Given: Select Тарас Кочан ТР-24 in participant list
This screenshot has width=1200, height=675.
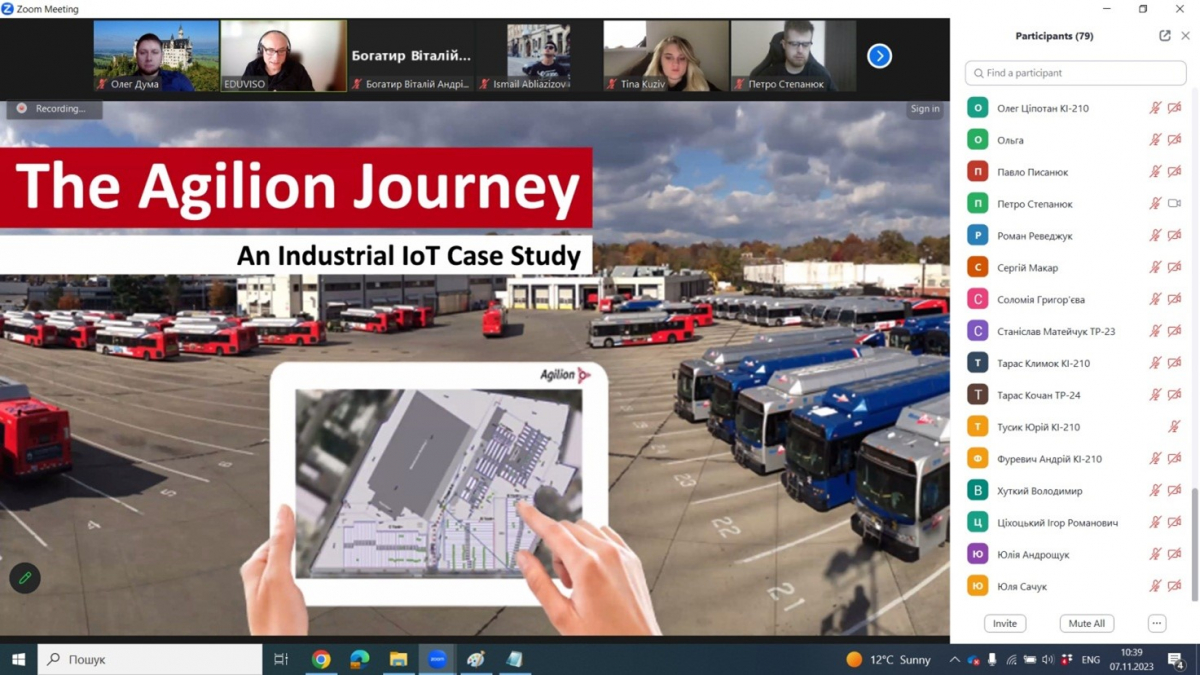Looking at the screenshot, I should 1038,395.
